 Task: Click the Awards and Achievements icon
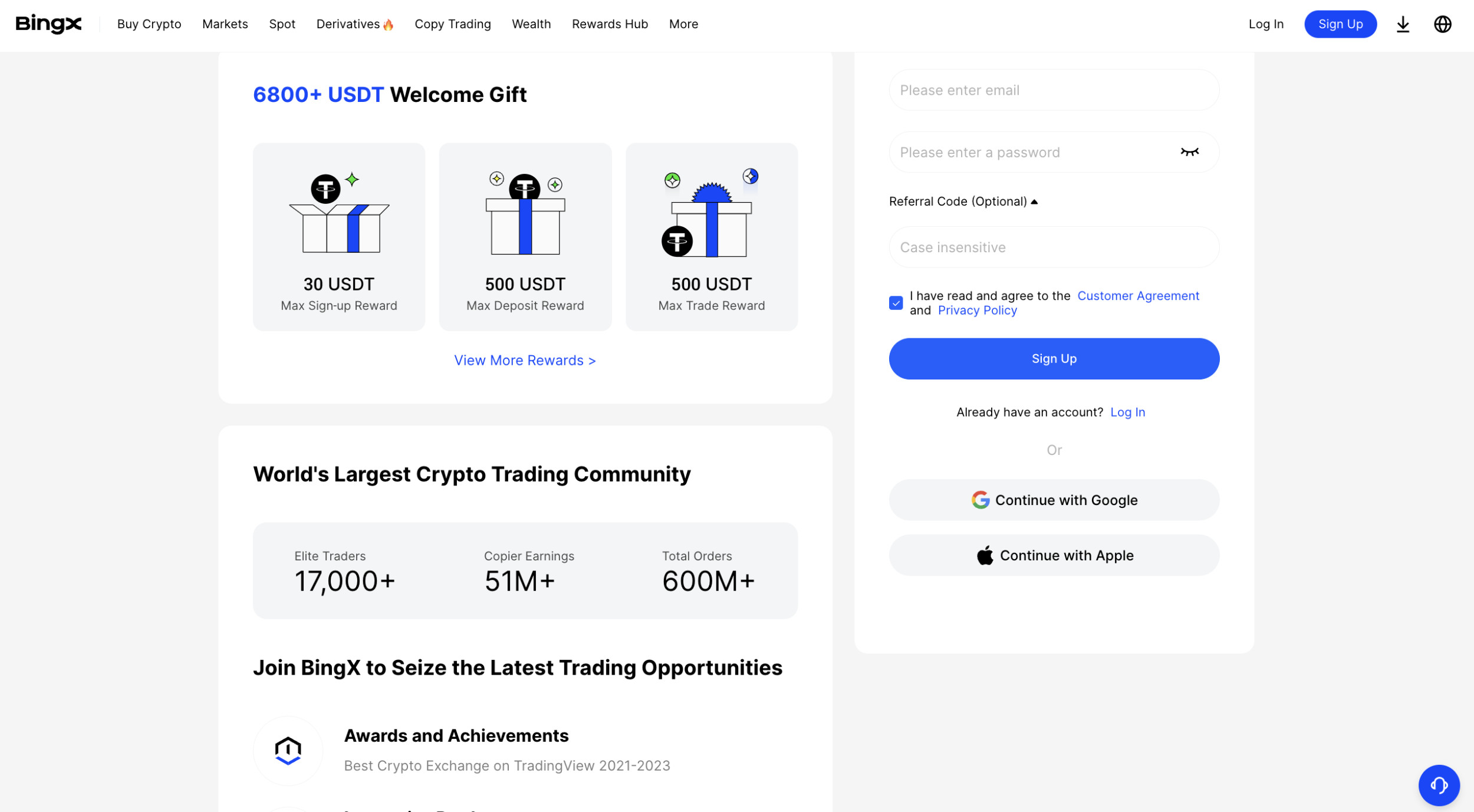[x=288, y=751]
